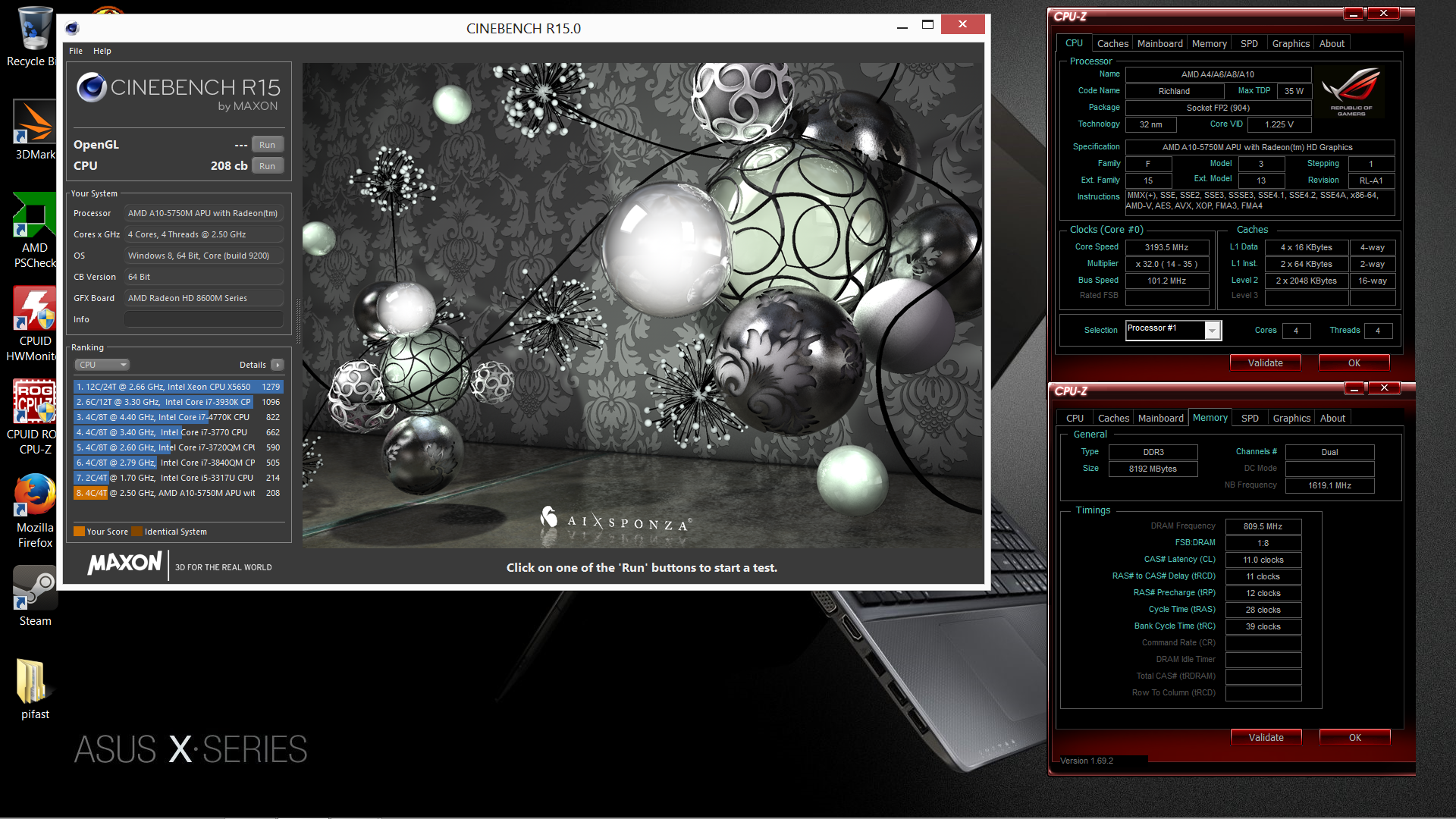This screenshot has width=1456, height=819.
Task: Open the File menu in Cinebench
Action: click(x=76, y=51)
